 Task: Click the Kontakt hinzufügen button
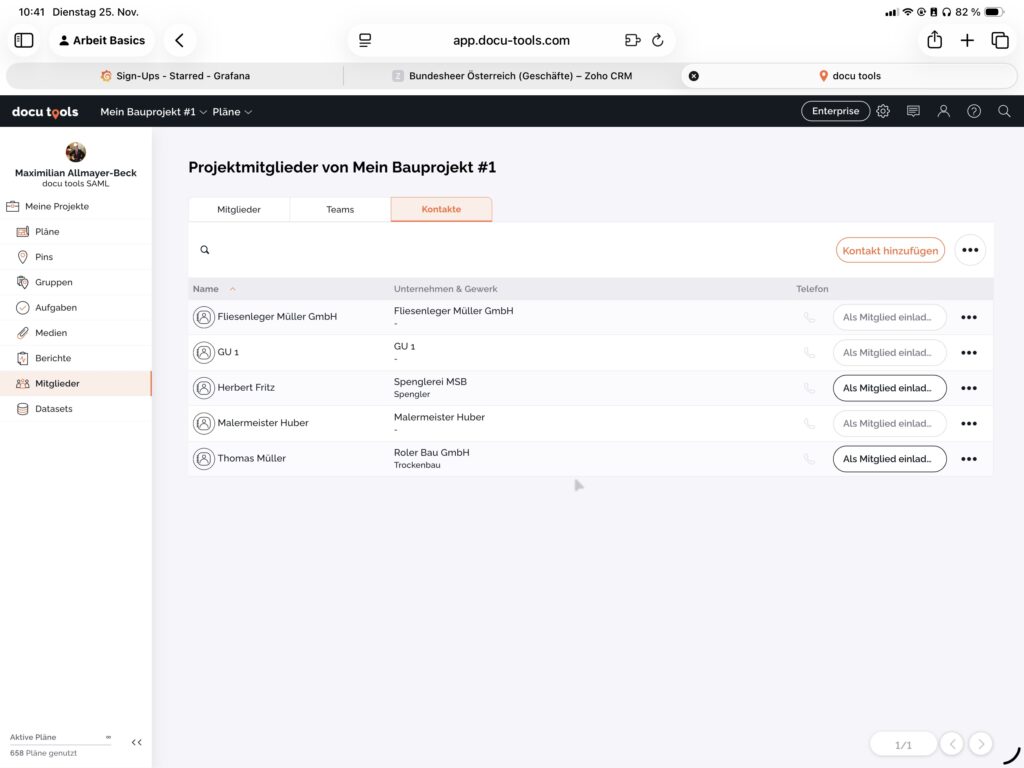[x=890, y=250]
